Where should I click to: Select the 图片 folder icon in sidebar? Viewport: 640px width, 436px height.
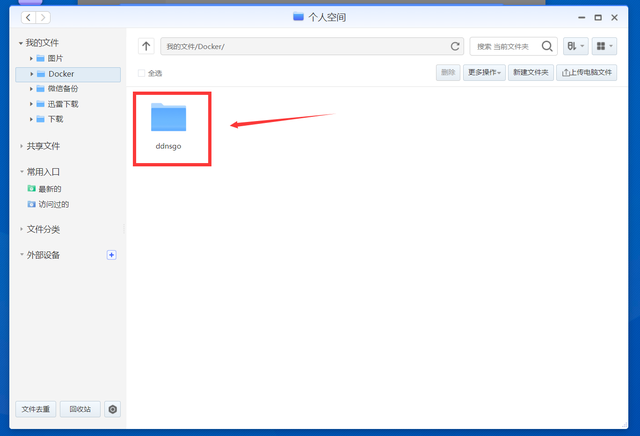(40, 58)
